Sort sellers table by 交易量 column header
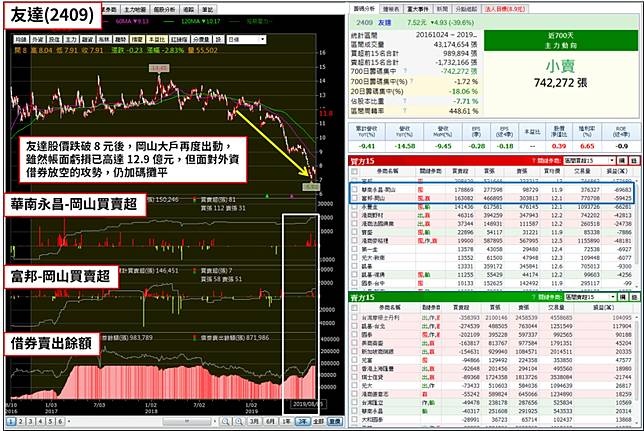 [x=556, y=307]
